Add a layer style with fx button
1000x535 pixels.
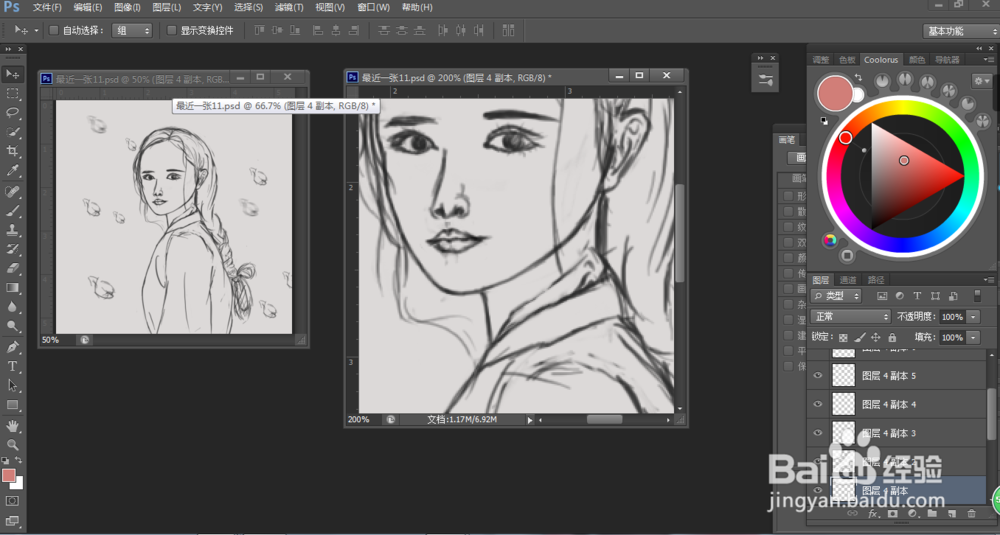[872, 513]
